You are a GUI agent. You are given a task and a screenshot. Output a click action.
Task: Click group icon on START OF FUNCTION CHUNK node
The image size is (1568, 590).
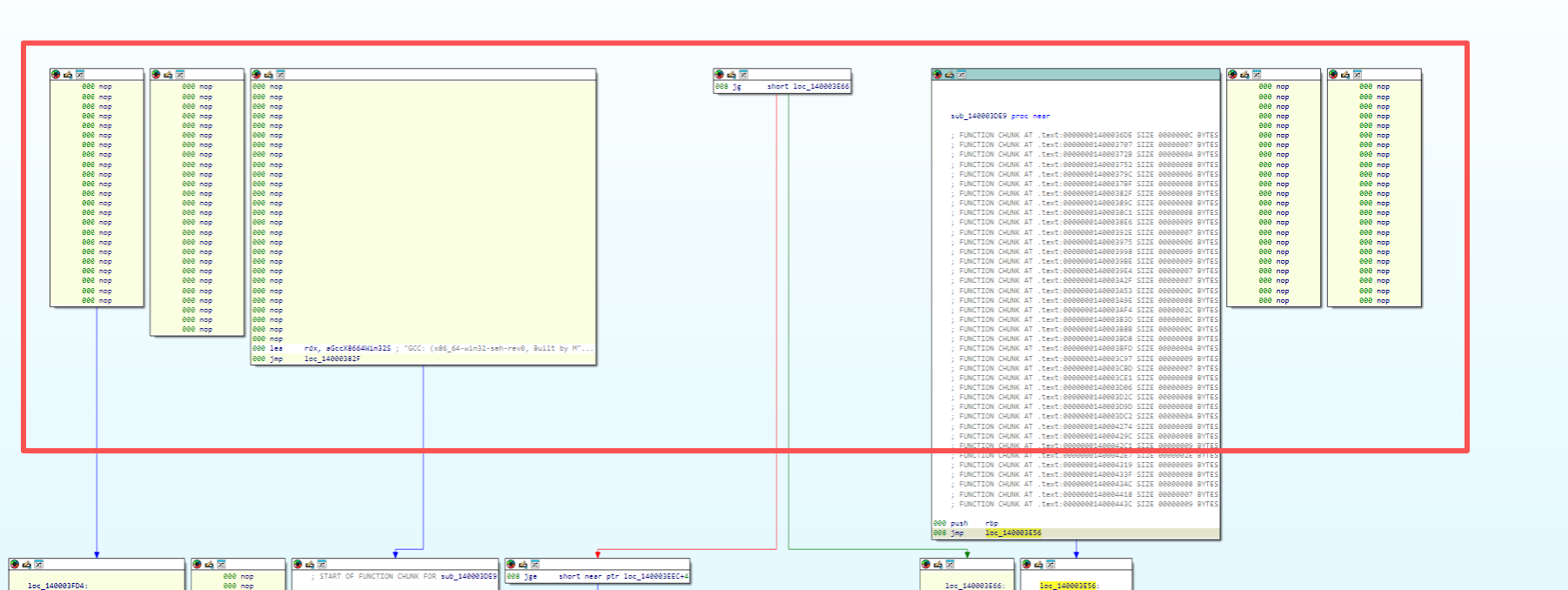(322, 565)
